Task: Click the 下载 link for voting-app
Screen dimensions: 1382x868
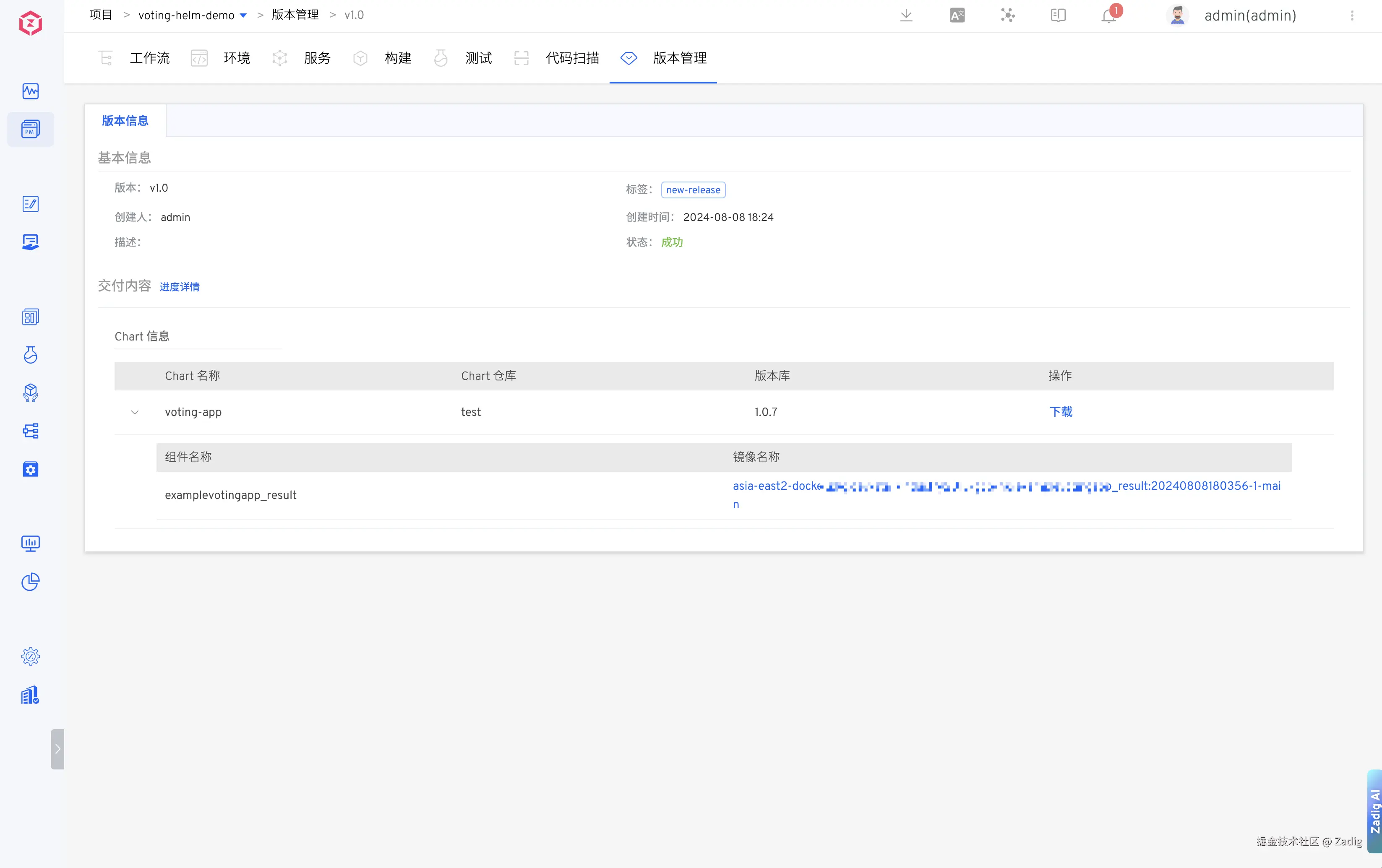Action: point(1060,412)
